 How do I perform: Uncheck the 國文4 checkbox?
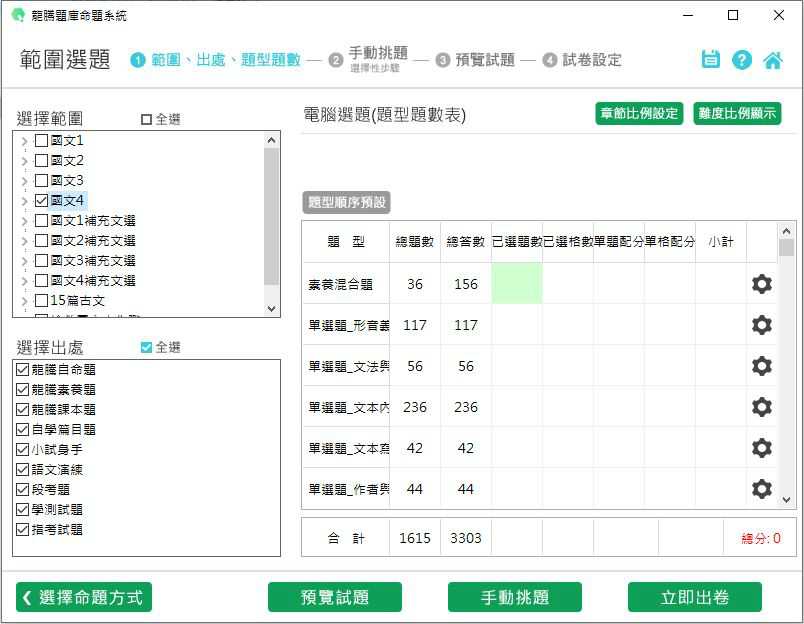pos(41,200)
